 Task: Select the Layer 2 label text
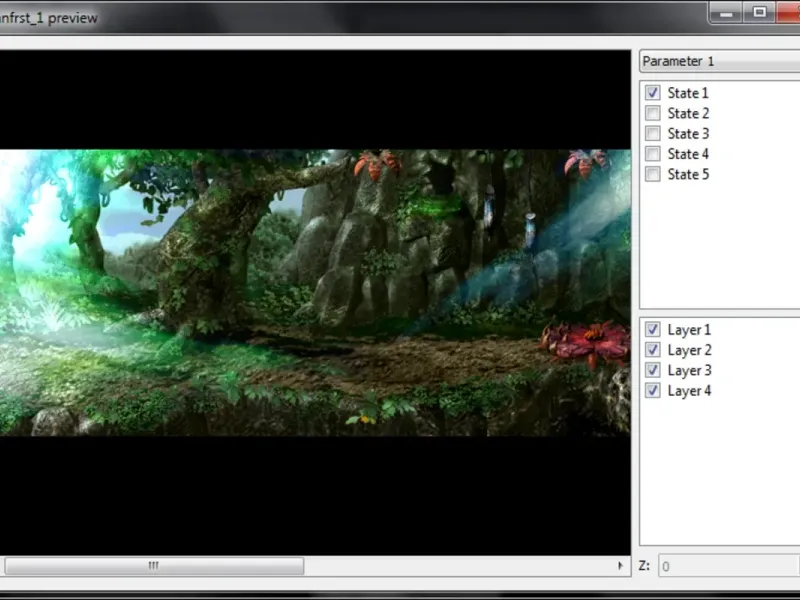(690, 351)
